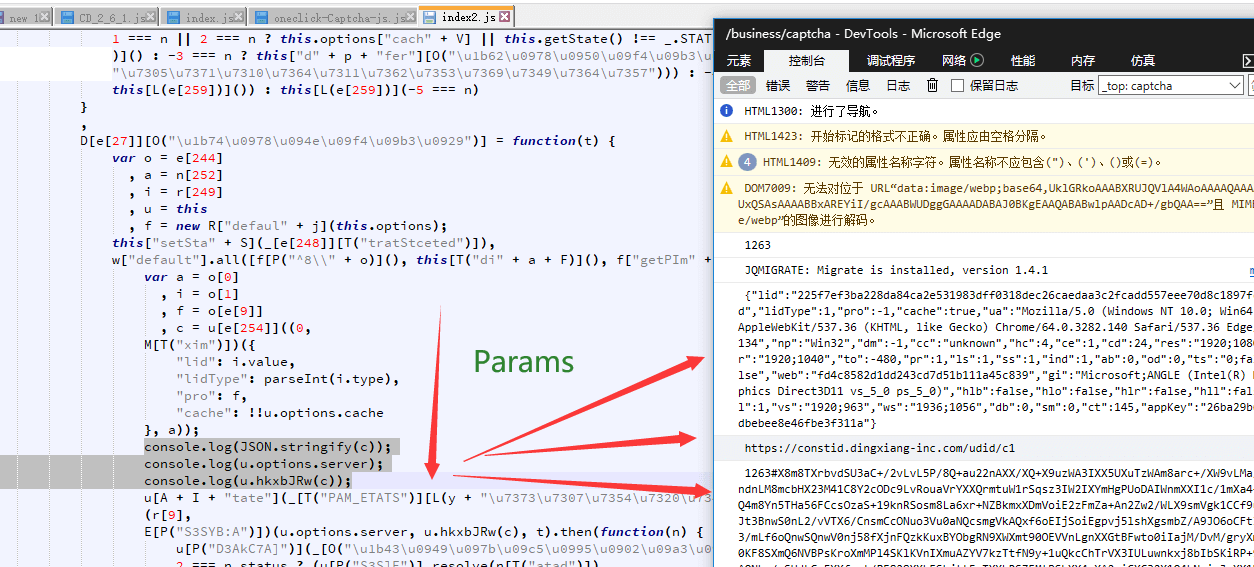
Task: Close the index2.js editor tab
Action: pos(505,17)
